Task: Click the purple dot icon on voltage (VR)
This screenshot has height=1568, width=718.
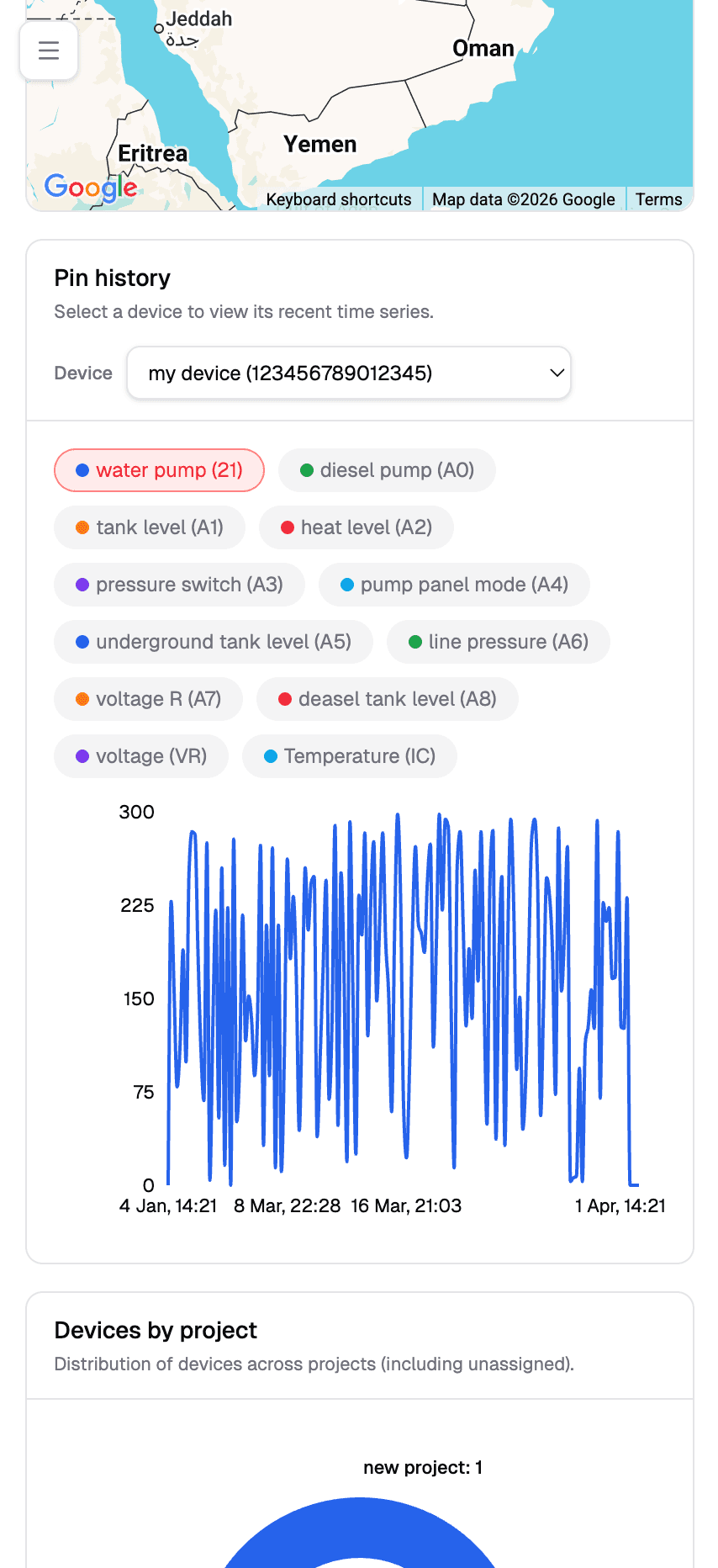Action: tap(82, 756)
